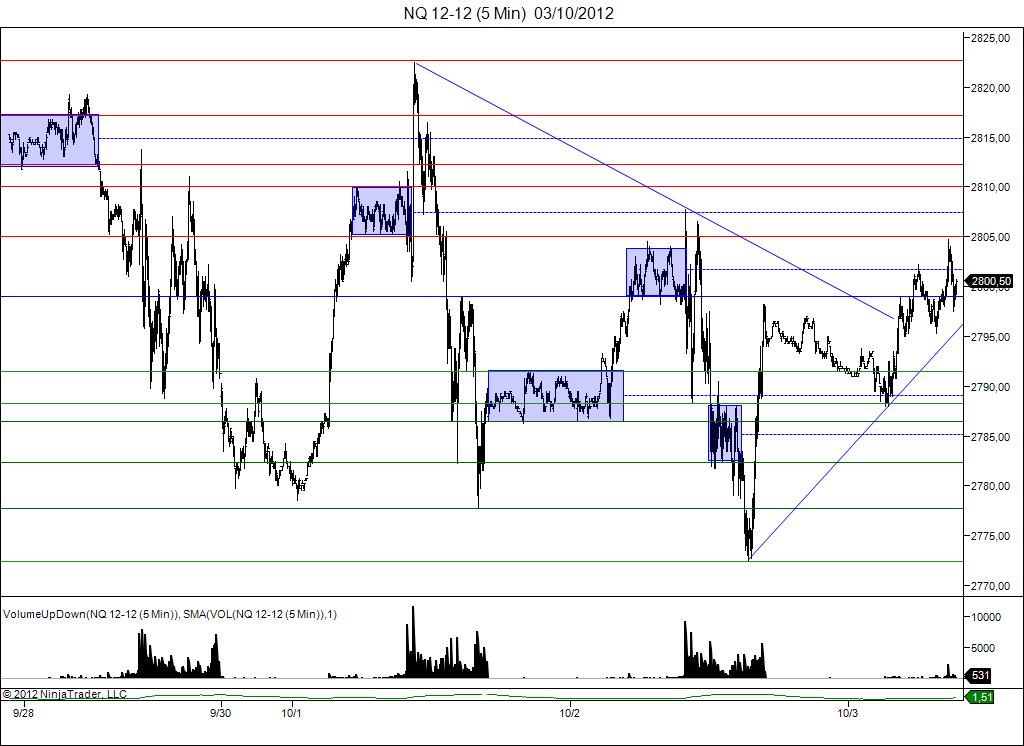Click the volume value marker 531

click(978, 675)
